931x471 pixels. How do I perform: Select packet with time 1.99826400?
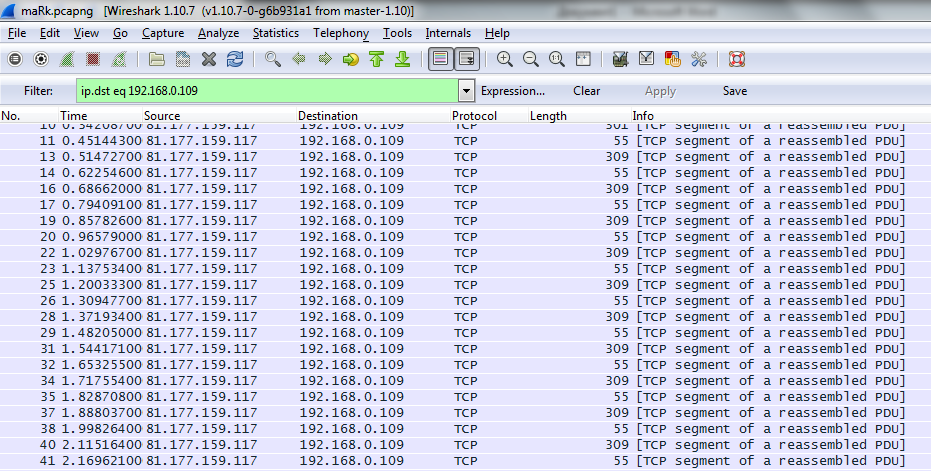coord(466,429)
